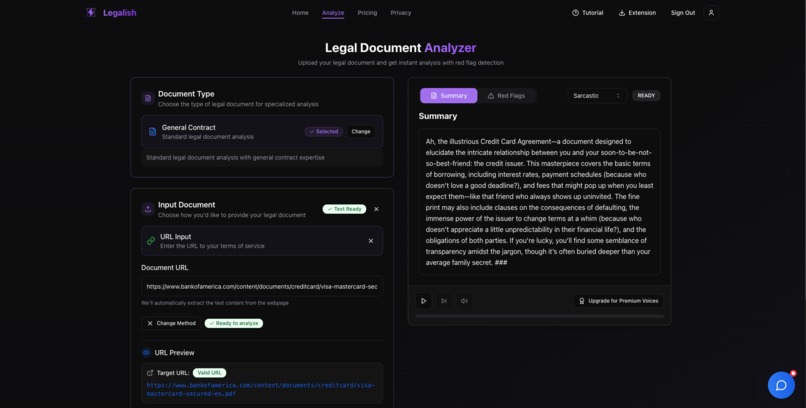This screenshot has height=408, width=806.
Task: Click Upgrade for Premium Voices
Action: click(618, 301)
